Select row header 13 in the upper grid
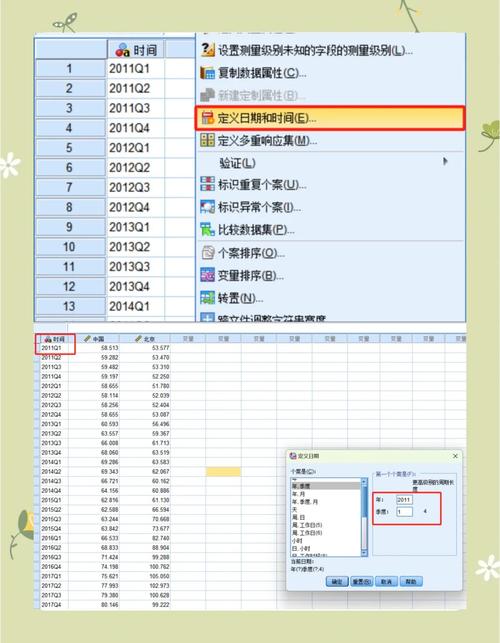The height and width of the screenshot is (643, 500). [70, 306]
